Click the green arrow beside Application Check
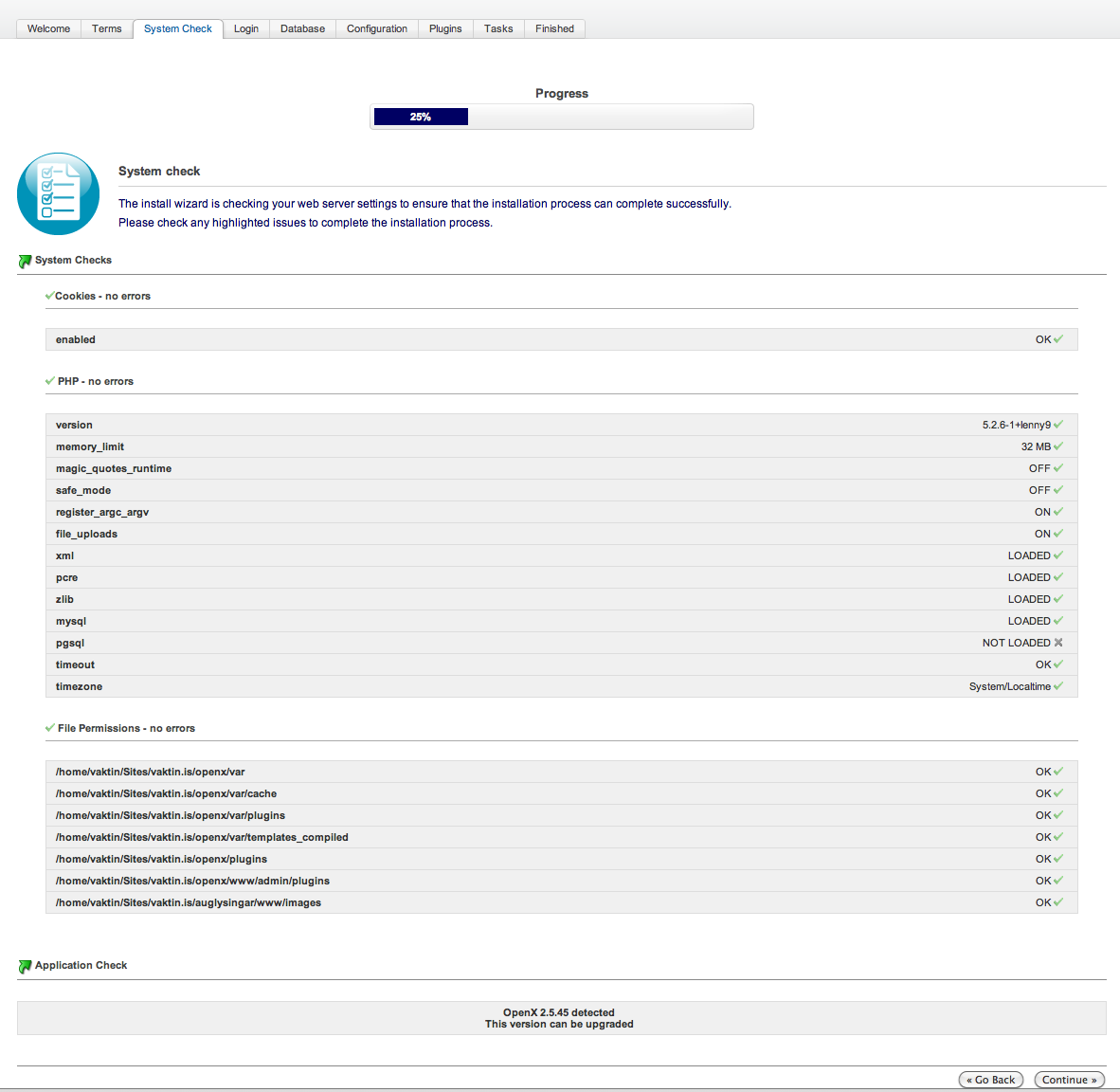1120x1092 pixels. click(25, 966)
